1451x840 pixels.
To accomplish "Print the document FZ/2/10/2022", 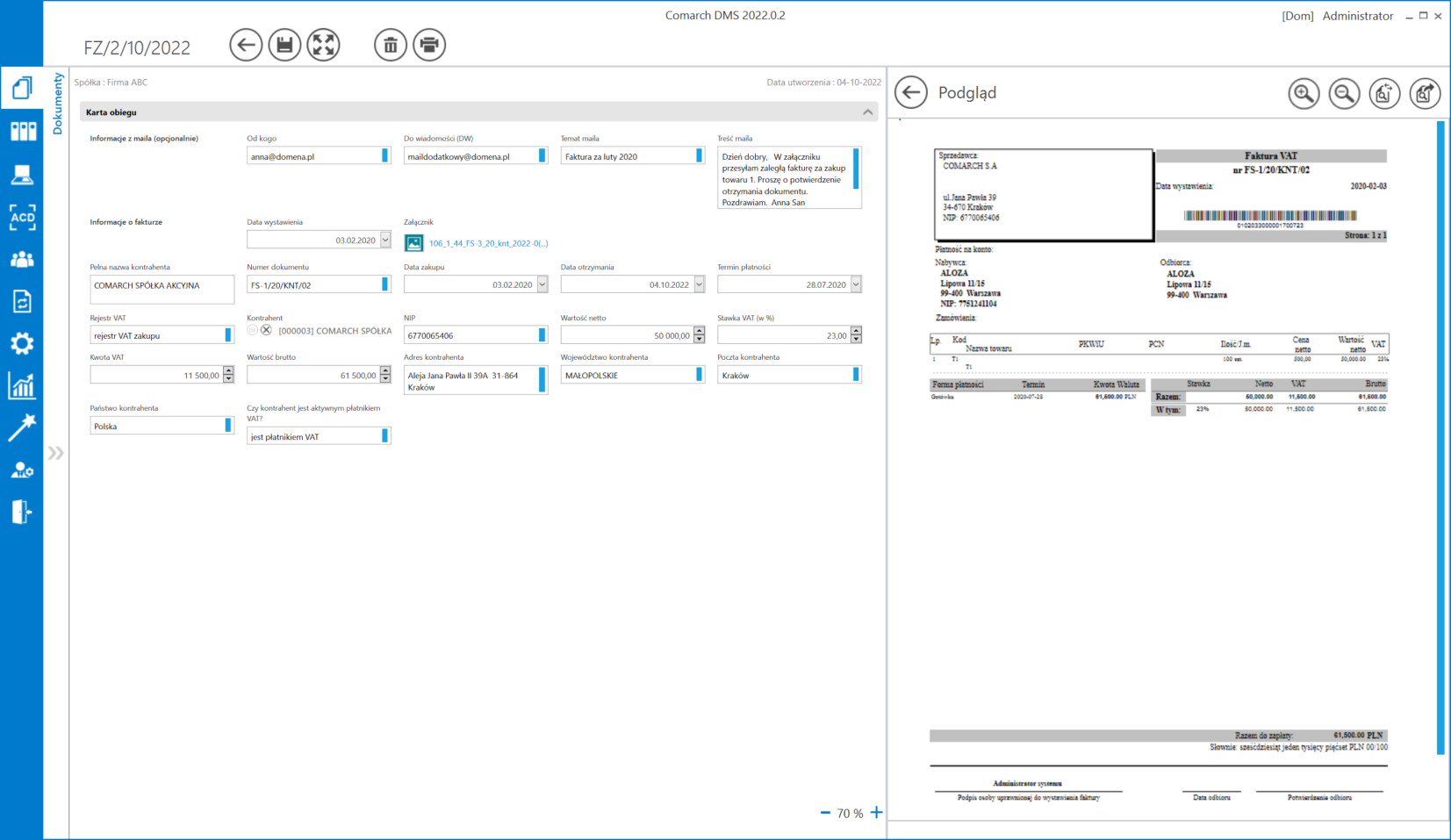I will [429, 45].
